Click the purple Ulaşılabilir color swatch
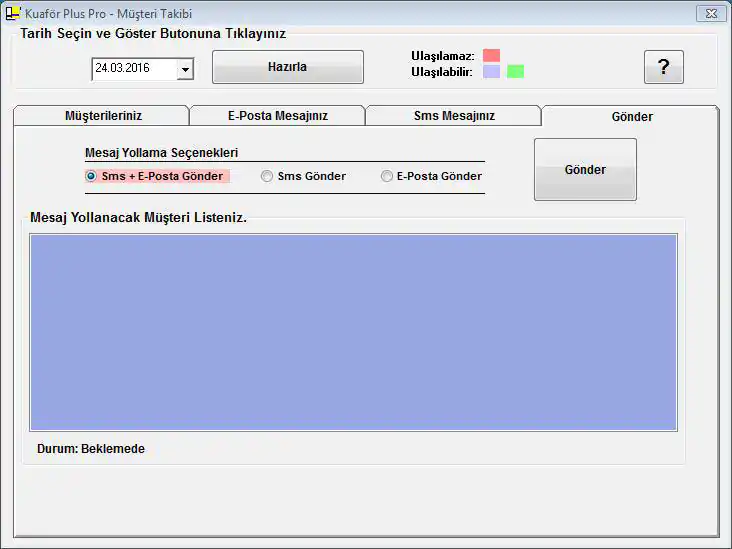Image resolution: width=732 pixels, height=549 pixels. [491, 72]
